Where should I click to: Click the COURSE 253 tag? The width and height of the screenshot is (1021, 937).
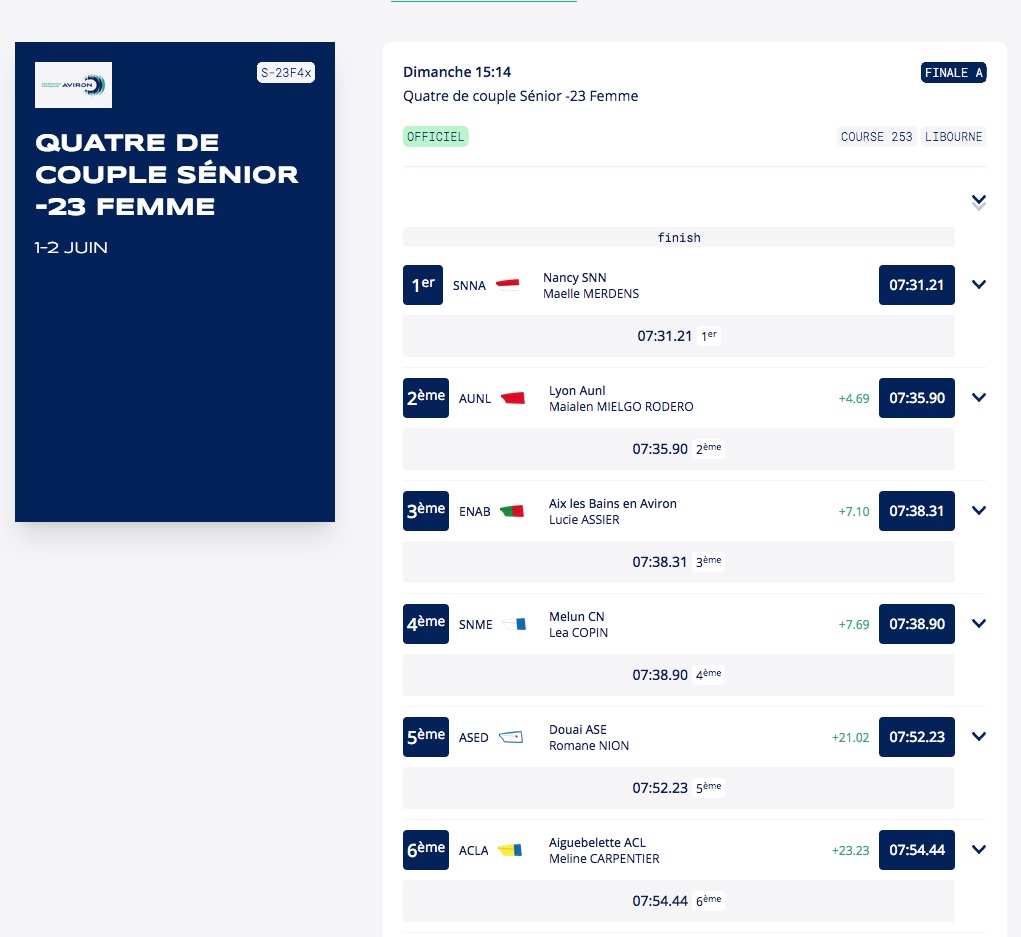[x=876, y=137]
